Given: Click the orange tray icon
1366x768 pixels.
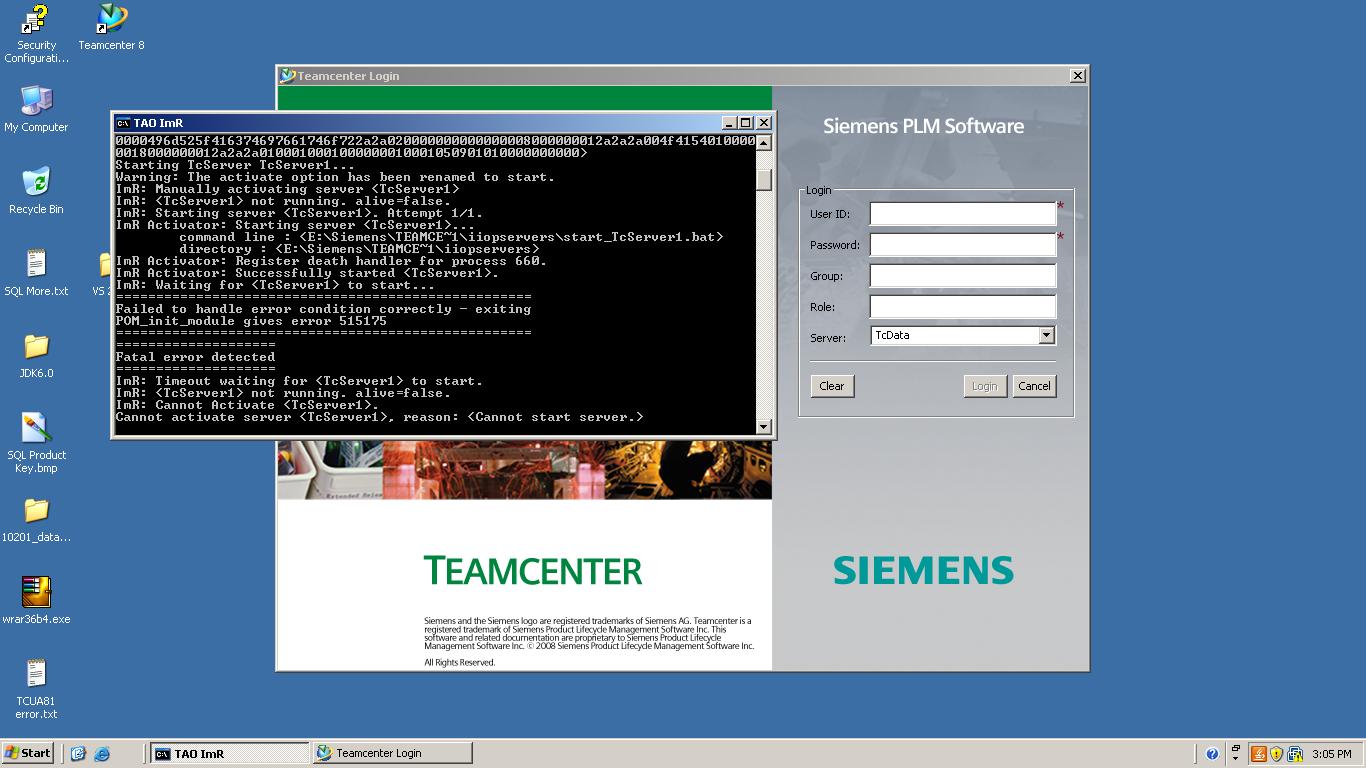Looking at the screenshot, I should point(1259,754).
